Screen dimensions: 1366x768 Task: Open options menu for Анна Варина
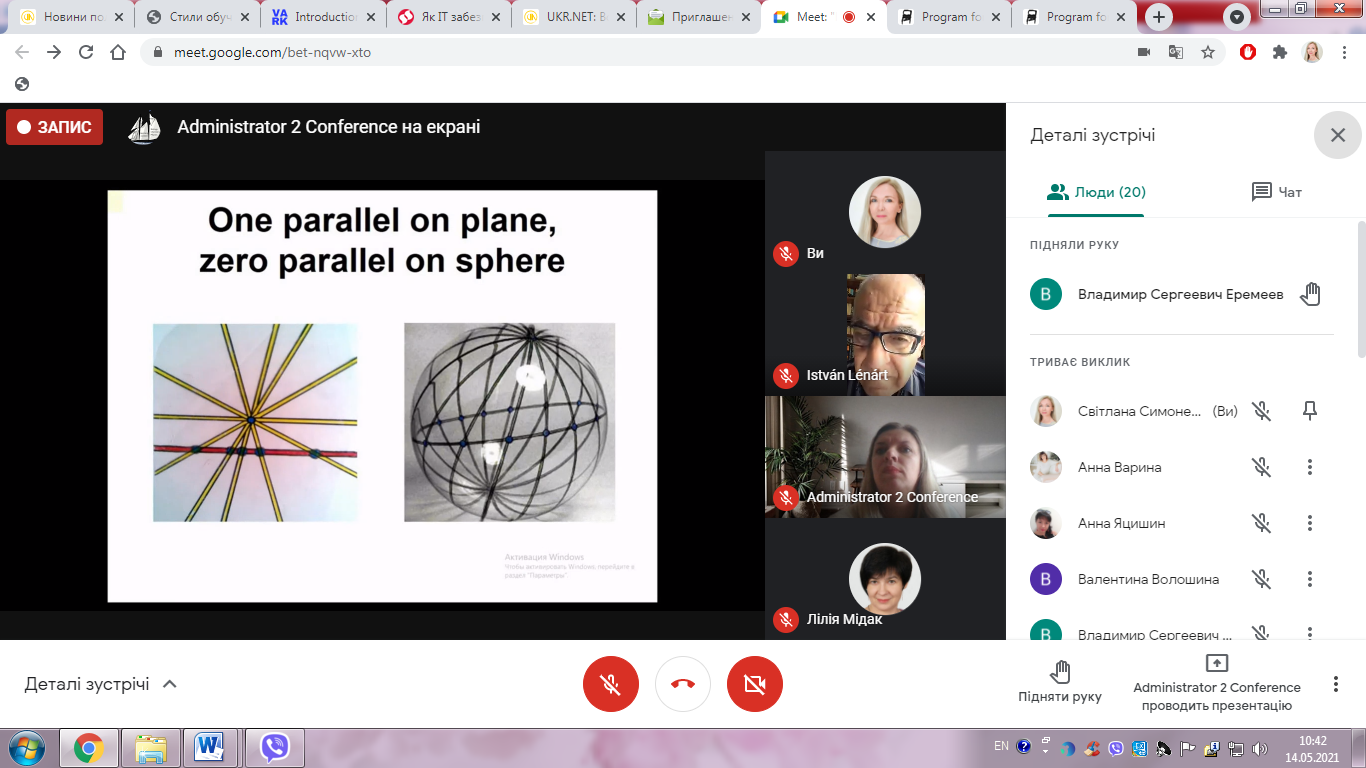pyautogui.click(x=1310, y=467)
